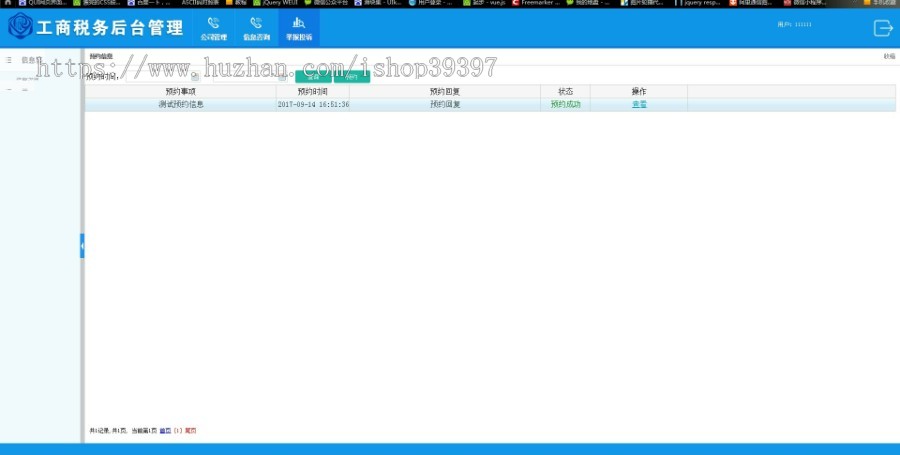Click the first green query button
This screenshot has width=900, height=455.
pyautogui.click(x=313, y=76)
